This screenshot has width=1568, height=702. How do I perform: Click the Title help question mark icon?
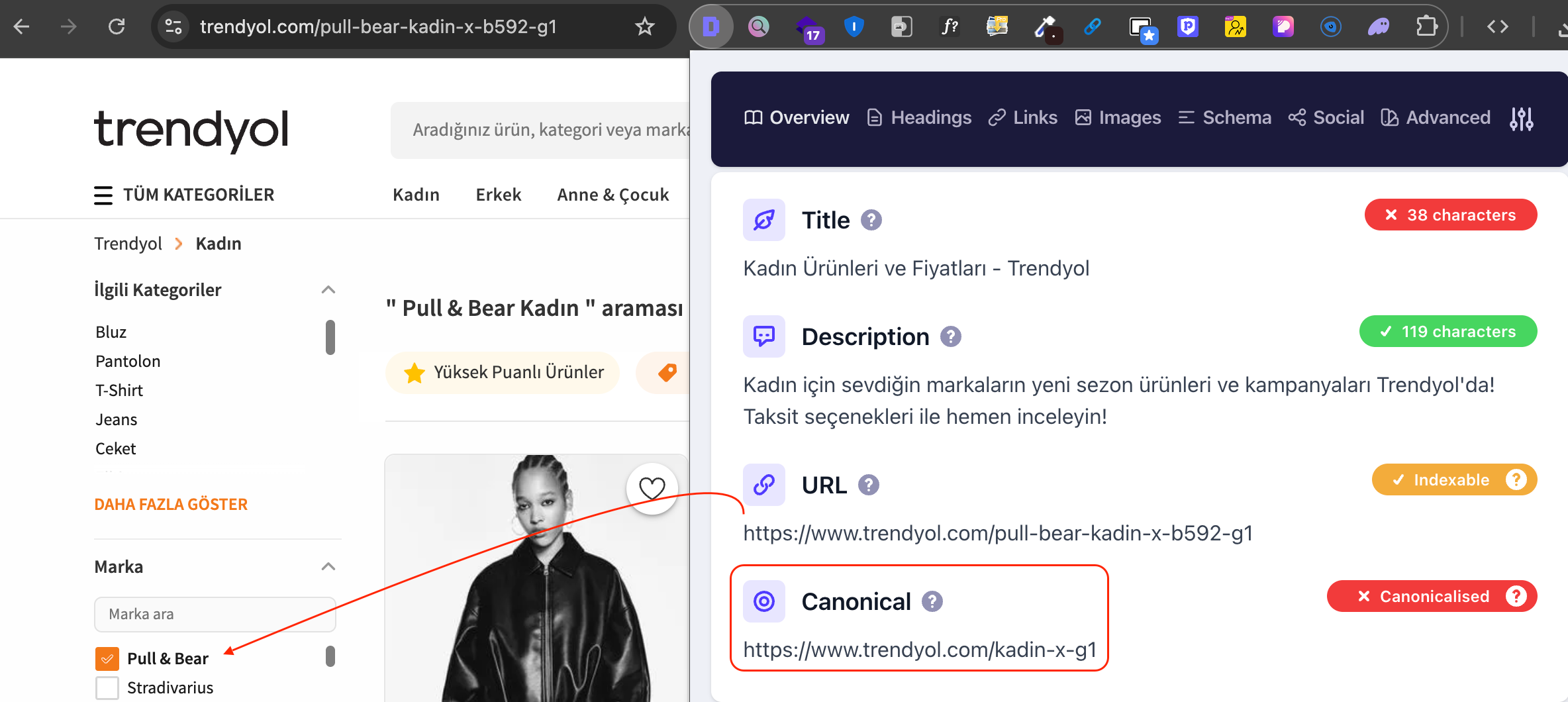(872, 220)
